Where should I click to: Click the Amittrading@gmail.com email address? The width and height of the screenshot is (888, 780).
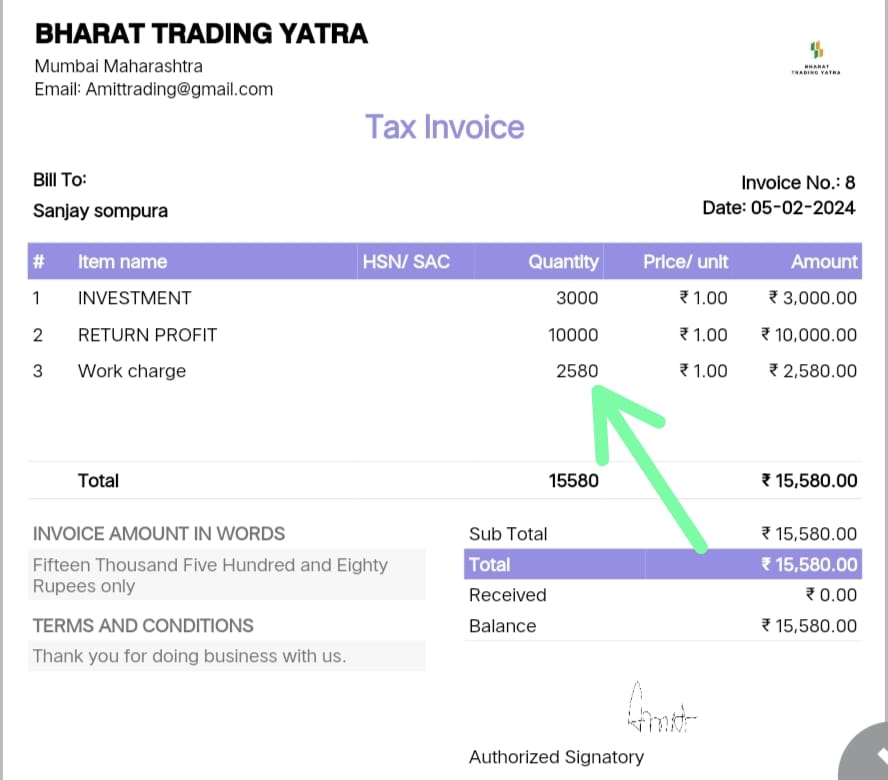tap(179, 89)
